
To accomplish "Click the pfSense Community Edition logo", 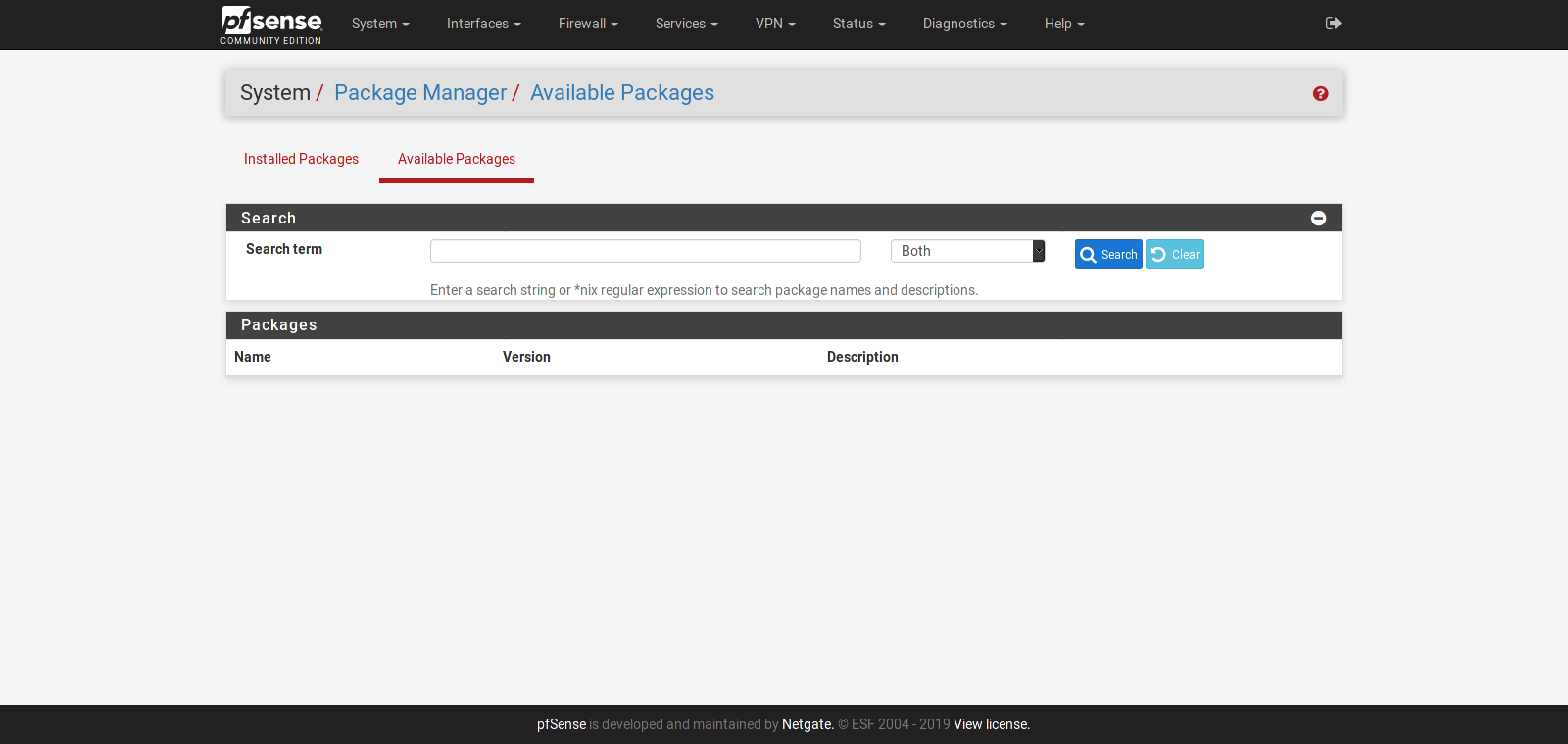I will pos(271,25).
